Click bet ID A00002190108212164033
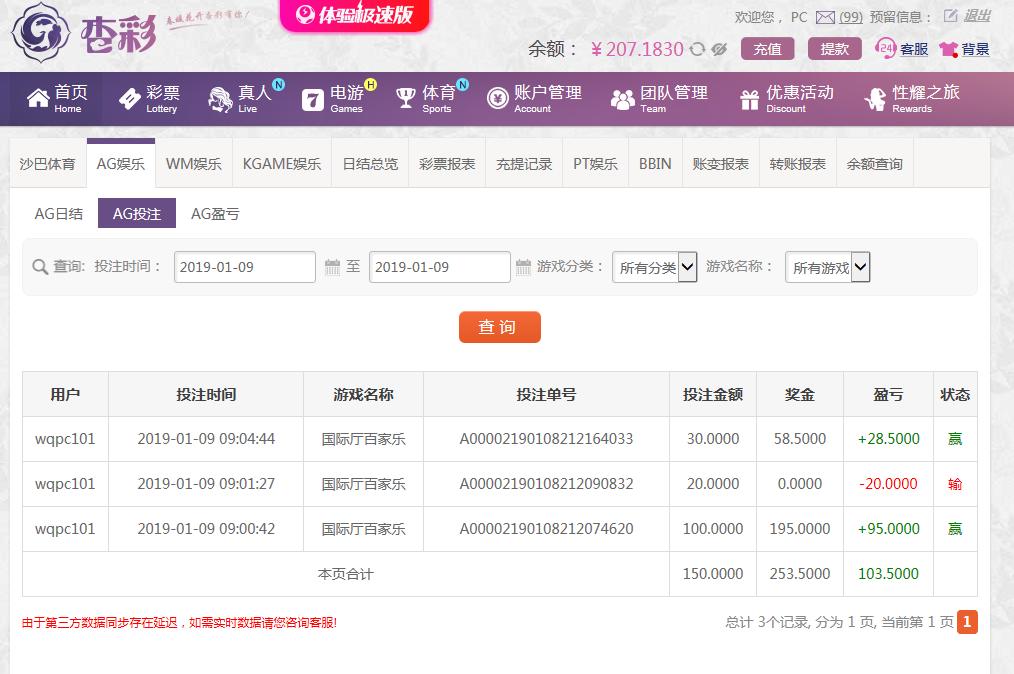Image resolution: width=1014 pixels, height=674 pixels. pos(546,439)
